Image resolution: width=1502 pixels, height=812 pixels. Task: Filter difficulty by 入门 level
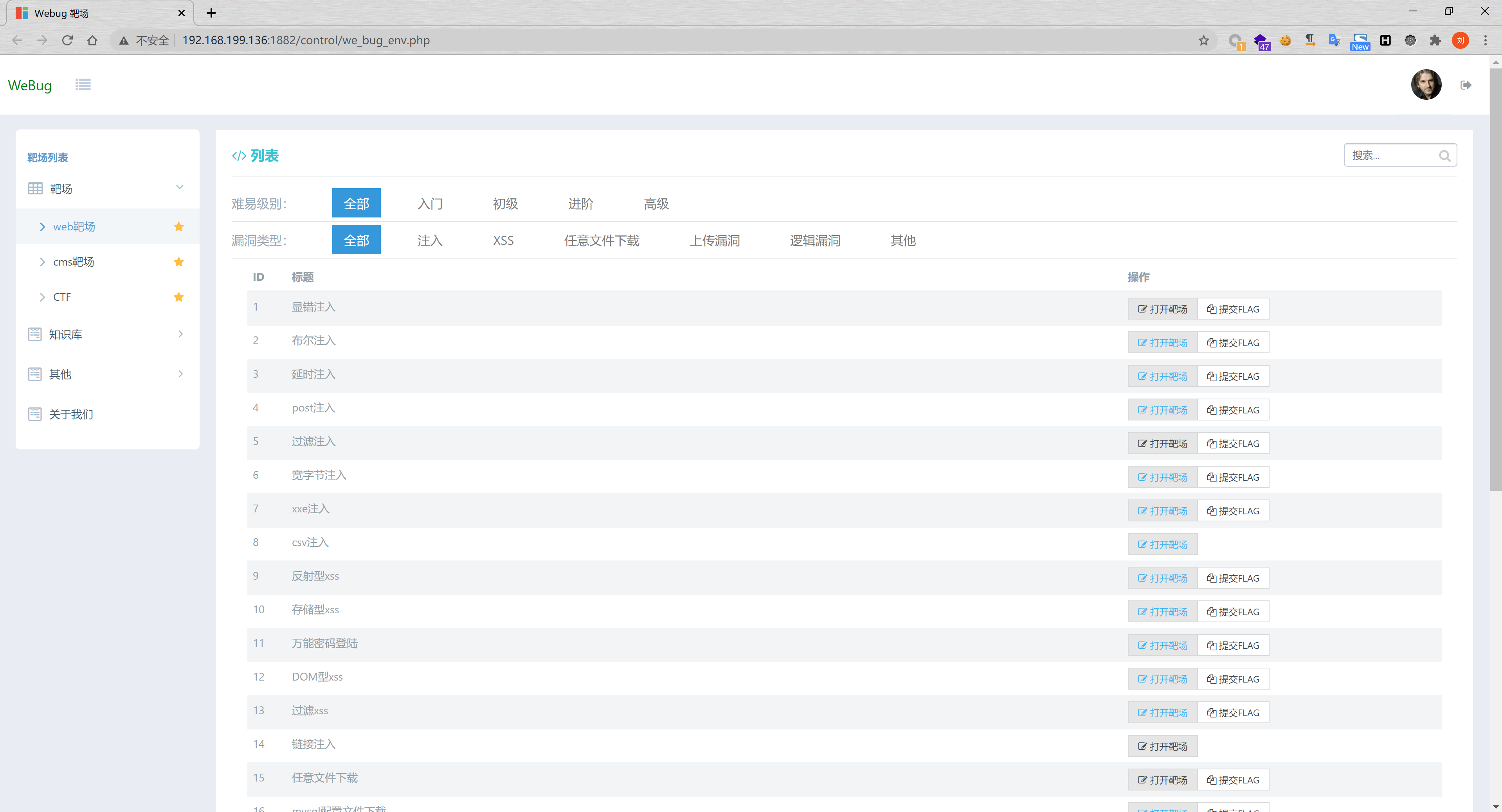coord(430,203)
